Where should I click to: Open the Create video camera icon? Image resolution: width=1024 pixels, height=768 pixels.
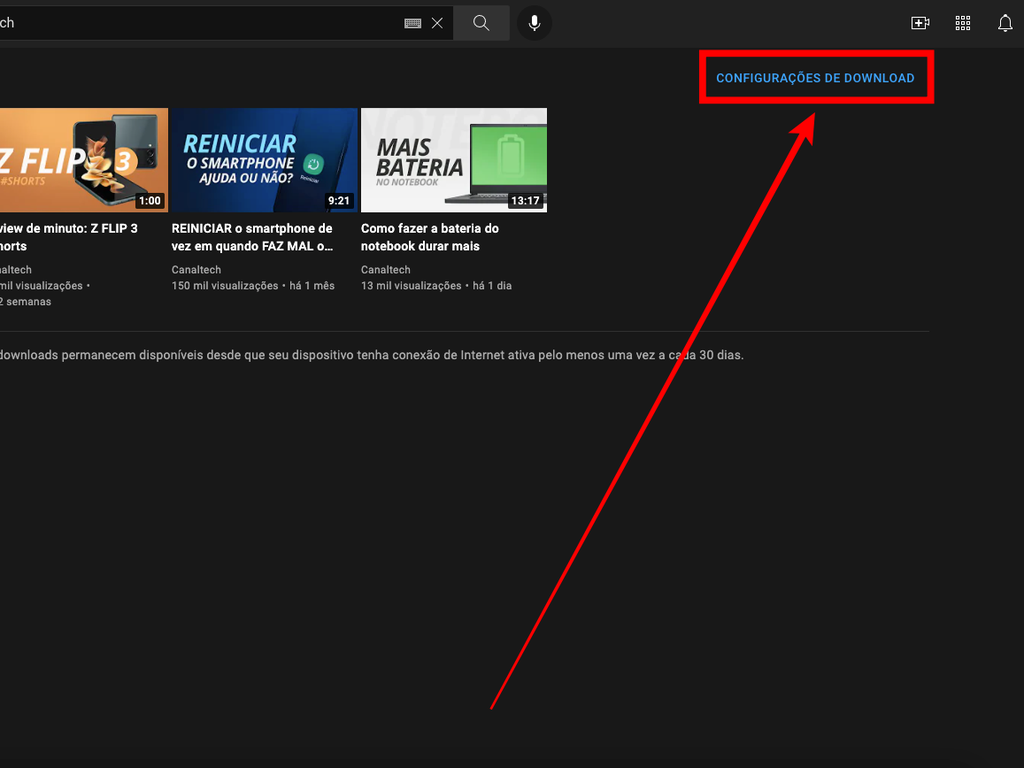920,24
